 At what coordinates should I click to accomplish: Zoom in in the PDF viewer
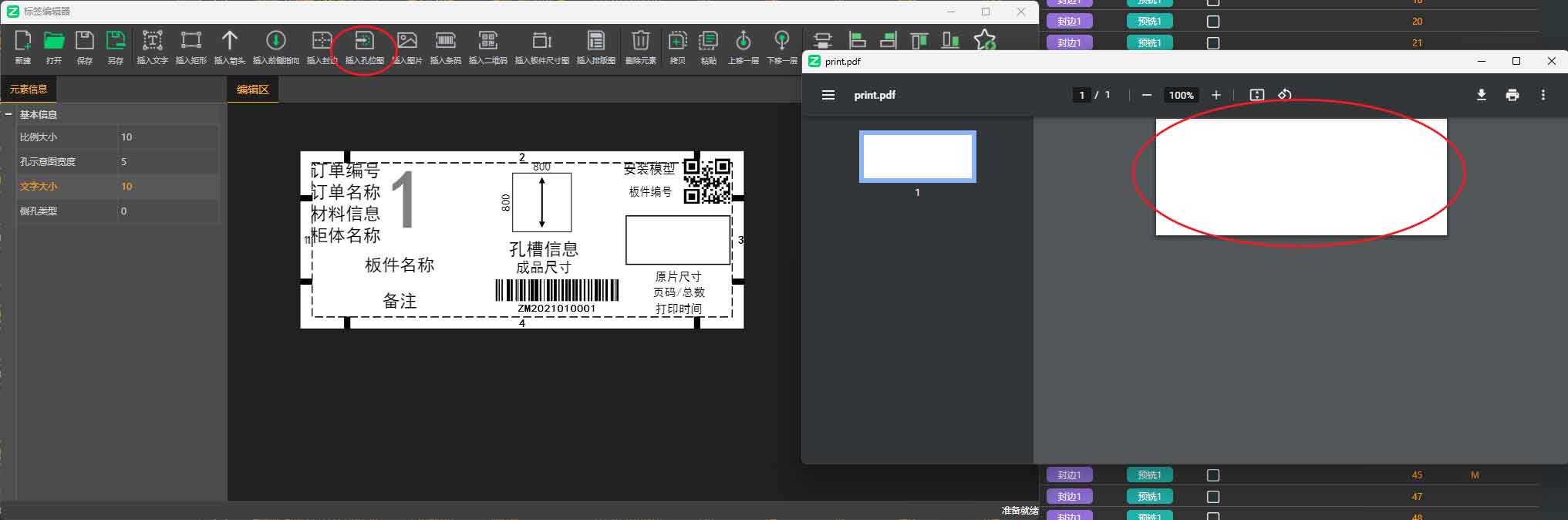tap(1216, 95)
